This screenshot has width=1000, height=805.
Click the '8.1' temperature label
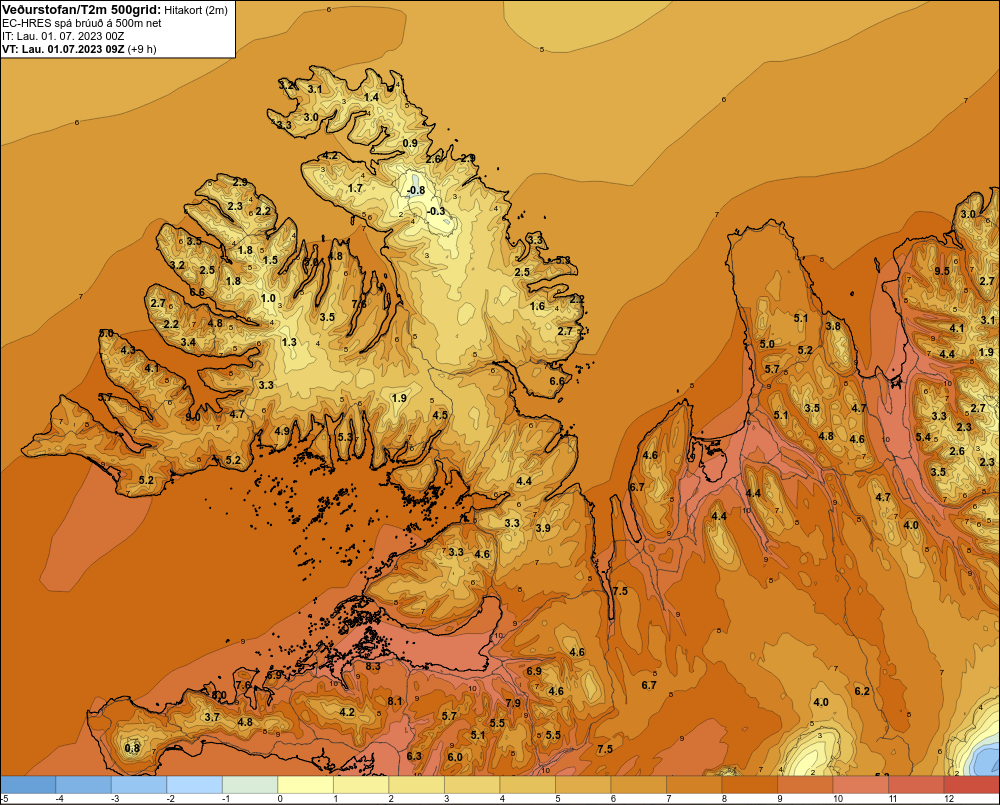[395, 701]
